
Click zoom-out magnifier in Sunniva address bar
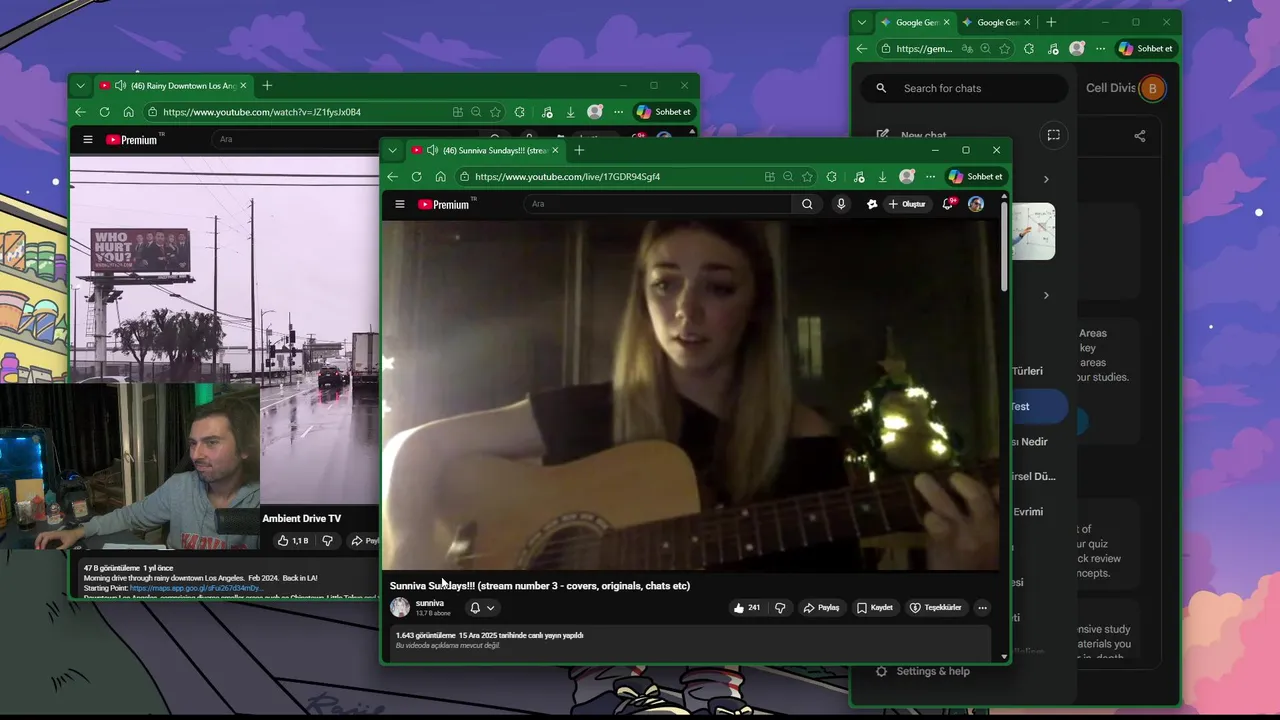(x=788, y=177)
